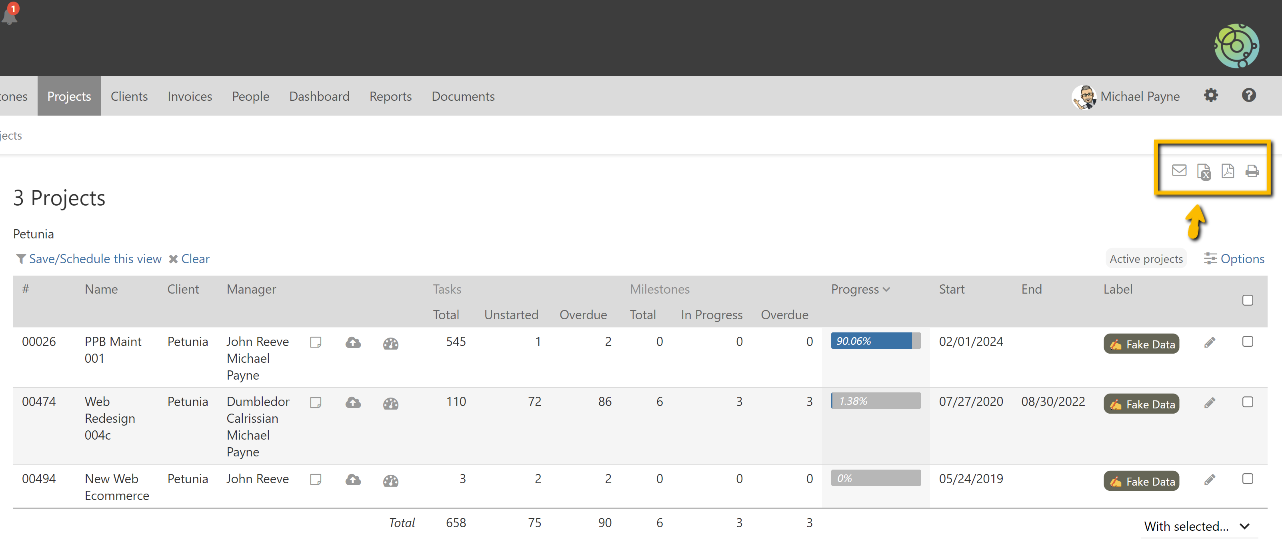Click the email report envelope icon

point(1179,171)
